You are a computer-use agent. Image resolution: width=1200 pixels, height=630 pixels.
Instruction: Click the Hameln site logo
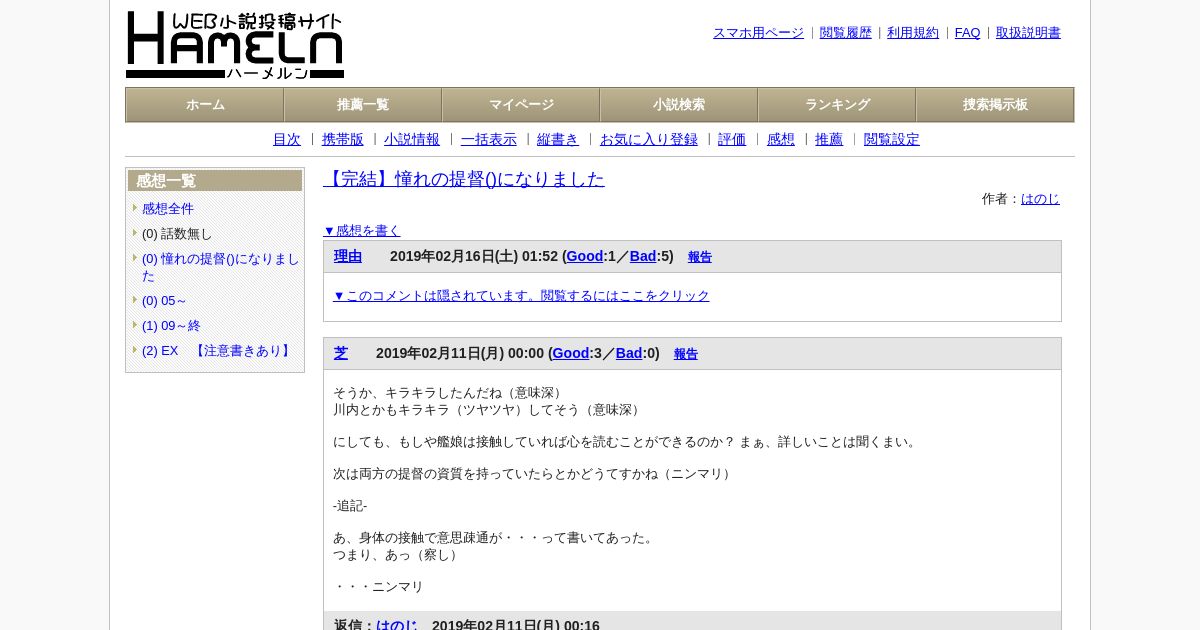235,45
